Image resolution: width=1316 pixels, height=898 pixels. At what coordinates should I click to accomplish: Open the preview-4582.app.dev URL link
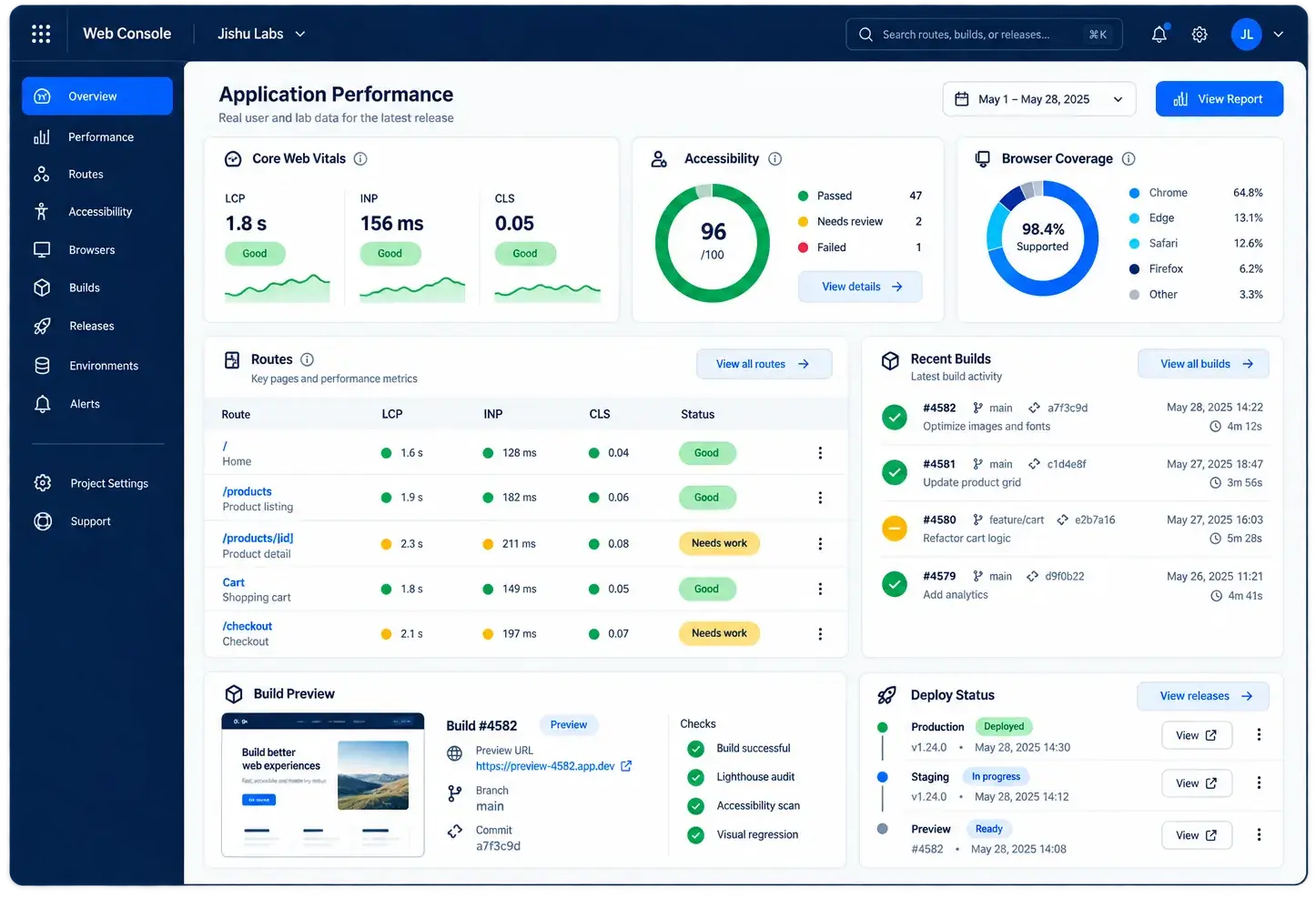click(544, 766)
